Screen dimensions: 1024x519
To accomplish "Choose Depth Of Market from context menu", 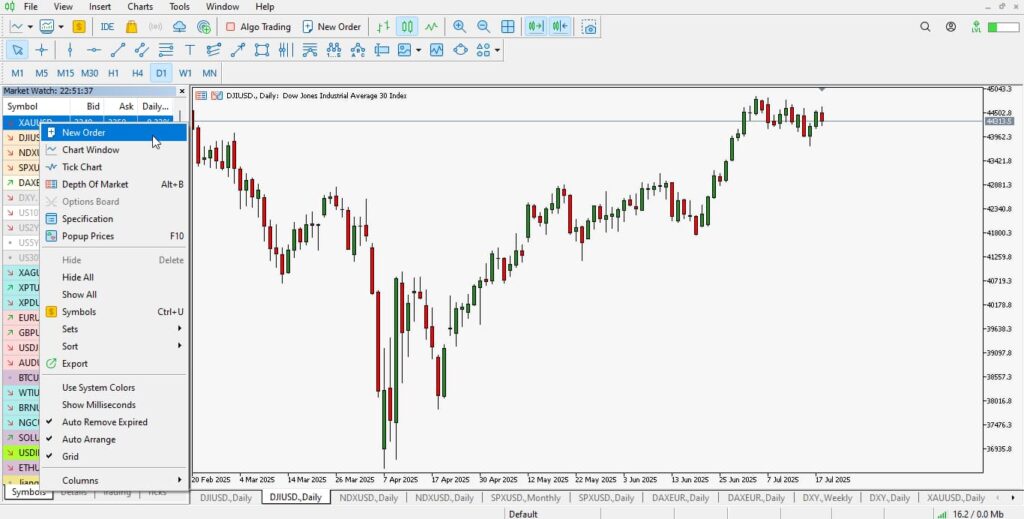I will (95, 184).
